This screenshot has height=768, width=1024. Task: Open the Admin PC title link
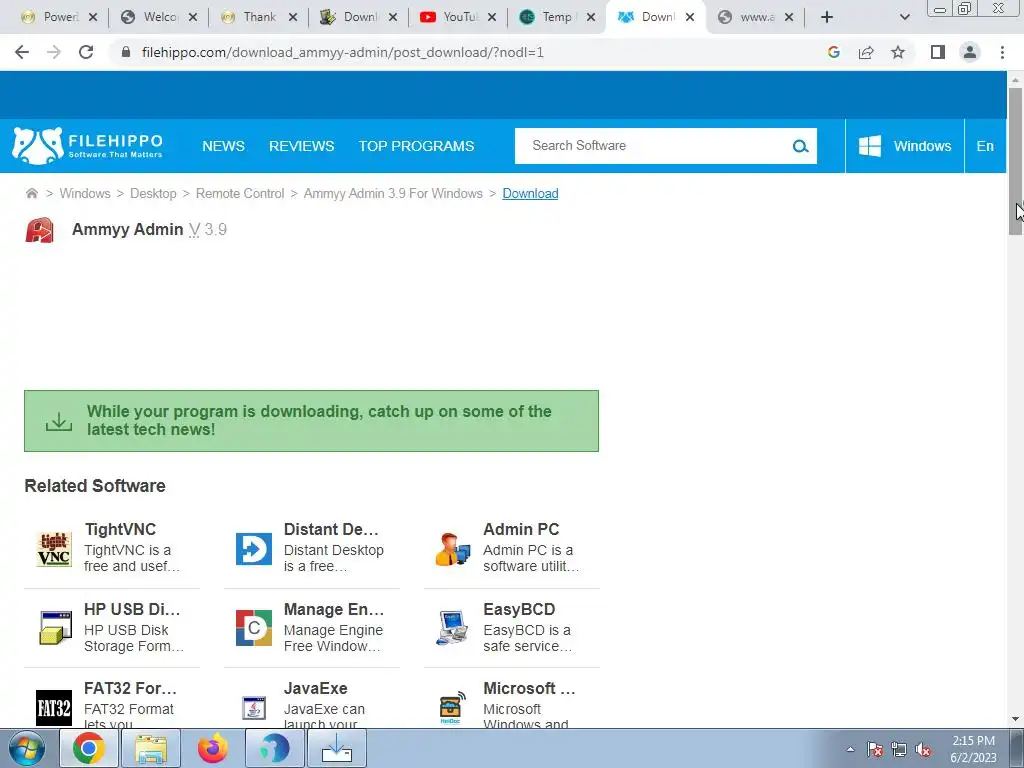(521, 529)
